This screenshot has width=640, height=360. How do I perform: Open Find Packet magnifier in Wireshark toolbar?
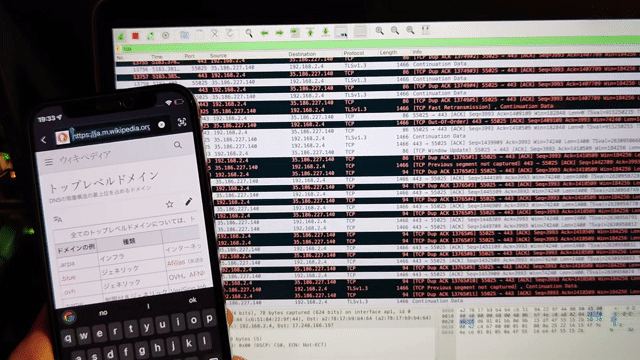[249, 33]
